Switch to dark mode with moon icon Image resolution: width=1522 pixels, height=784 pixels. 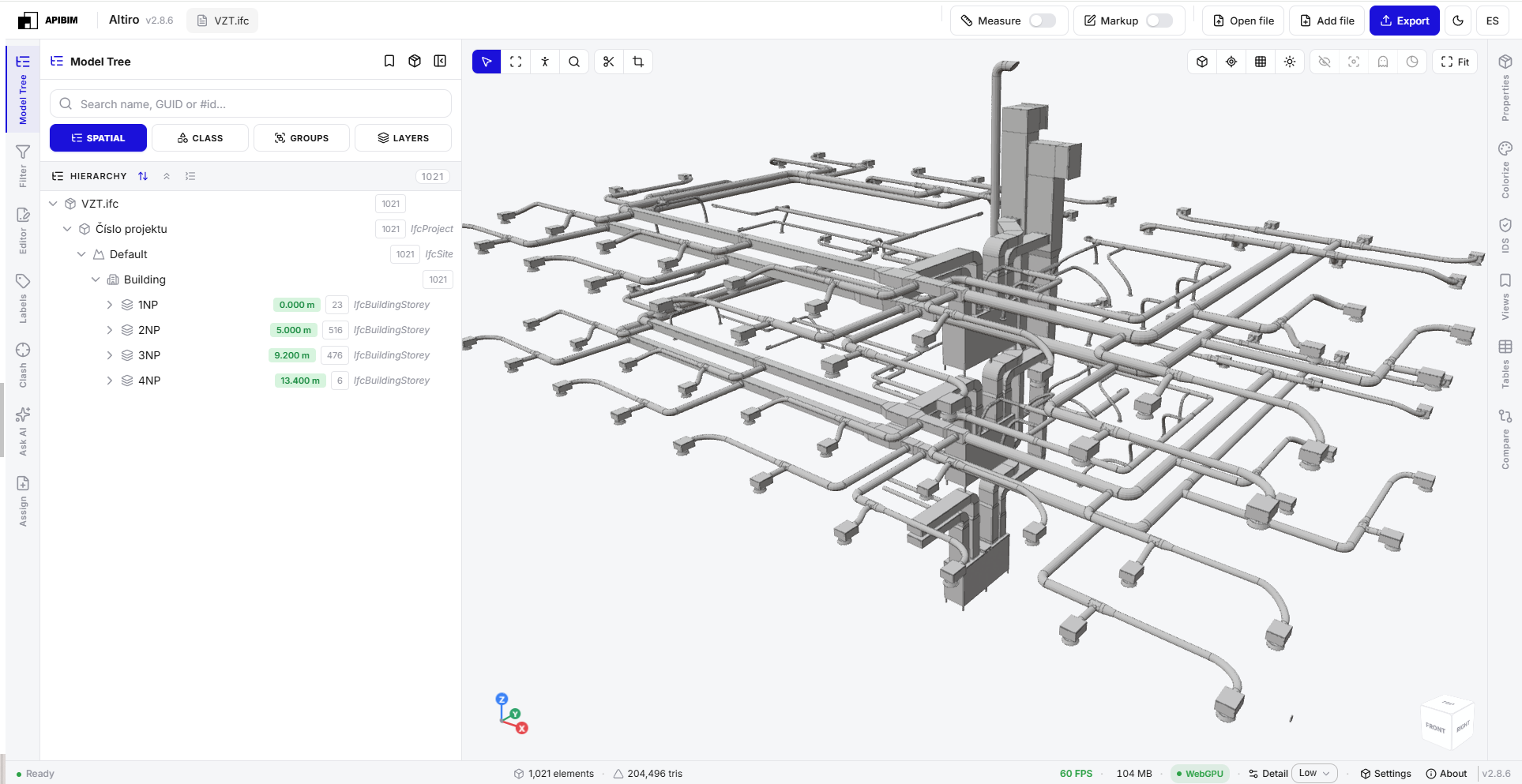point(1458,21)
